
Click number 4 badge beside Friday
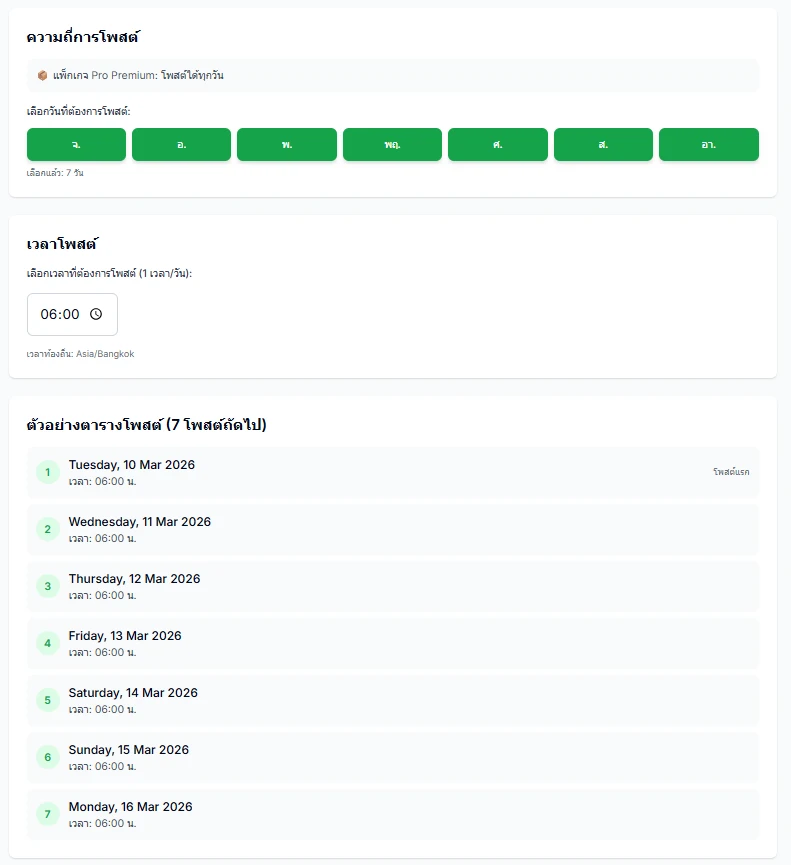[x=47, y=643]
